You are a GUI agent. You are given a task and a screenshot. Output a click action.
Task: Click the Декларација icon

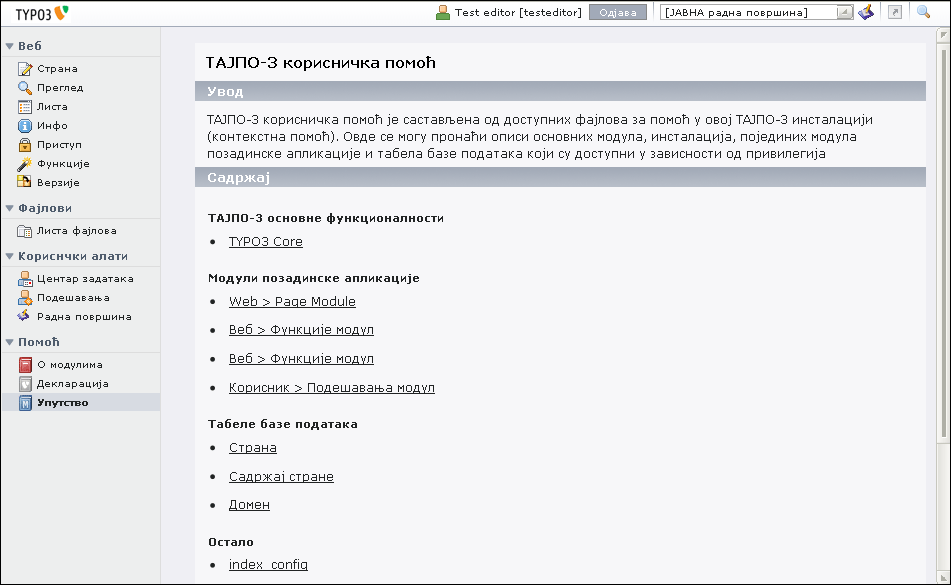[25, 384]
